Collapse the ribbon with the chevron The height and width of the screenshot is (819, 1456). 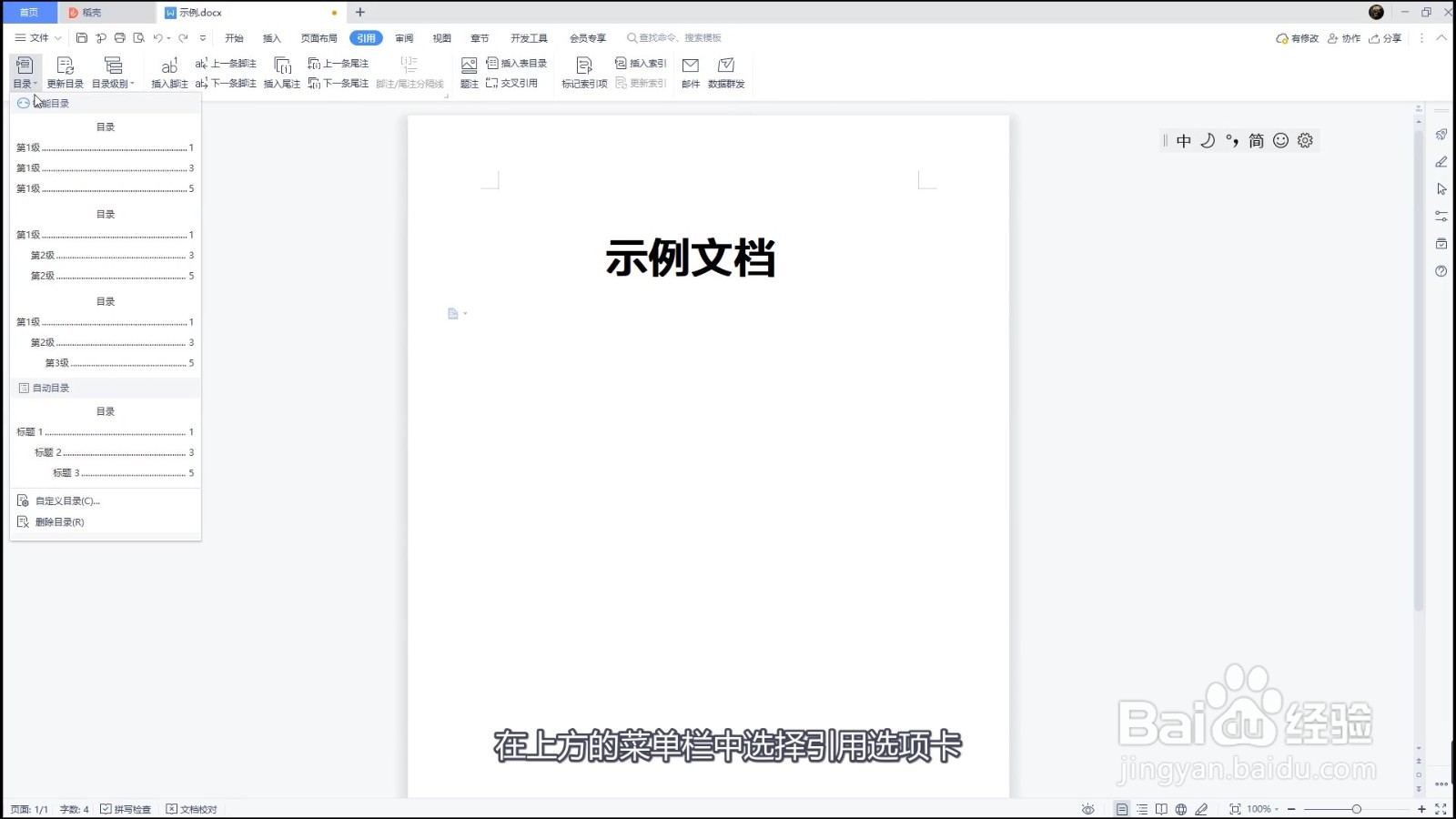1441,38
